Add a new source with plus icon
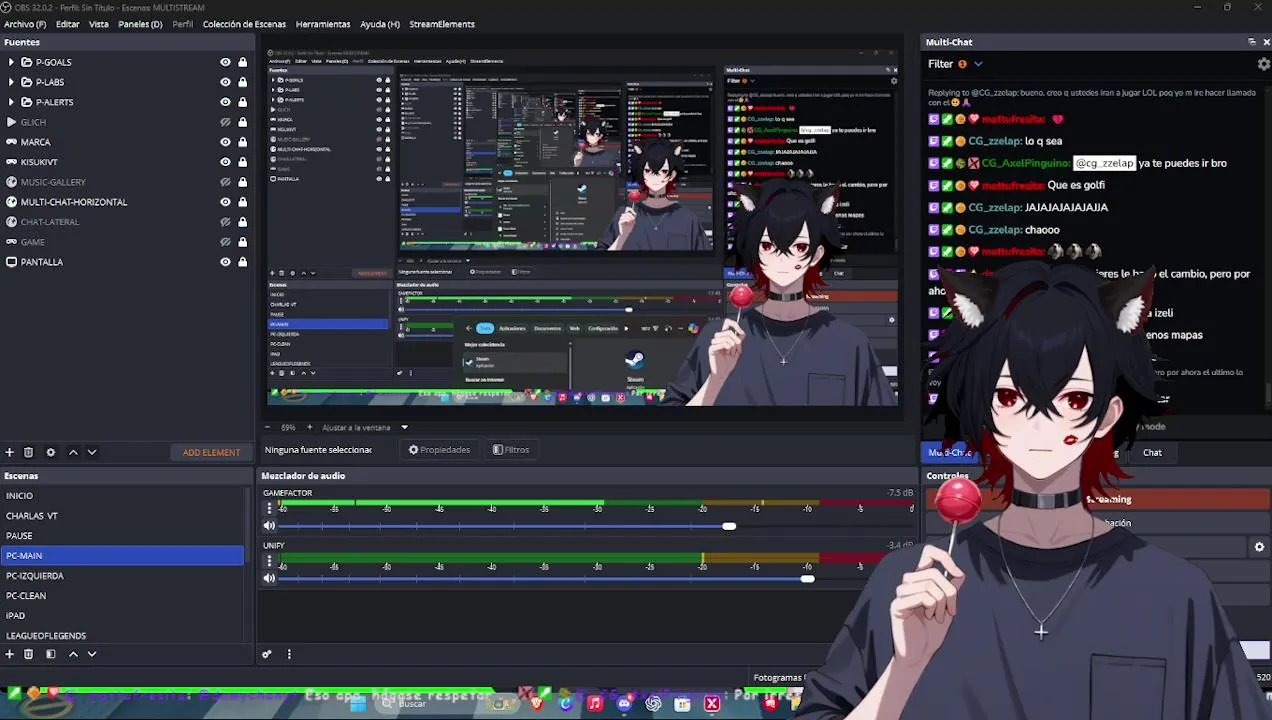Viewport: 1272px width, 720px height. (9, 452)
